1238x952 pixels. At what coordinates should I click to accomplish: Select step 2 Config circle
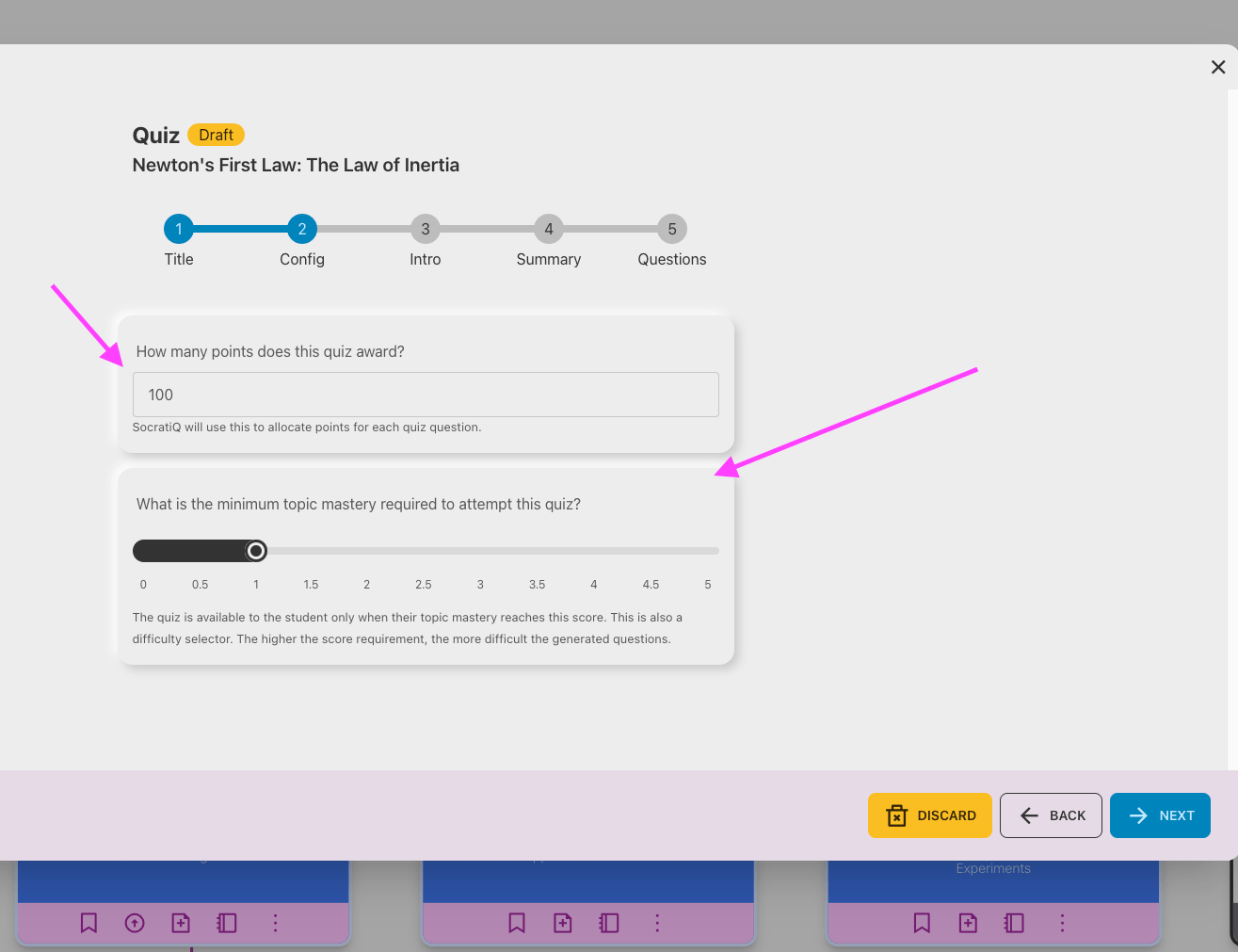coord(302,229)
